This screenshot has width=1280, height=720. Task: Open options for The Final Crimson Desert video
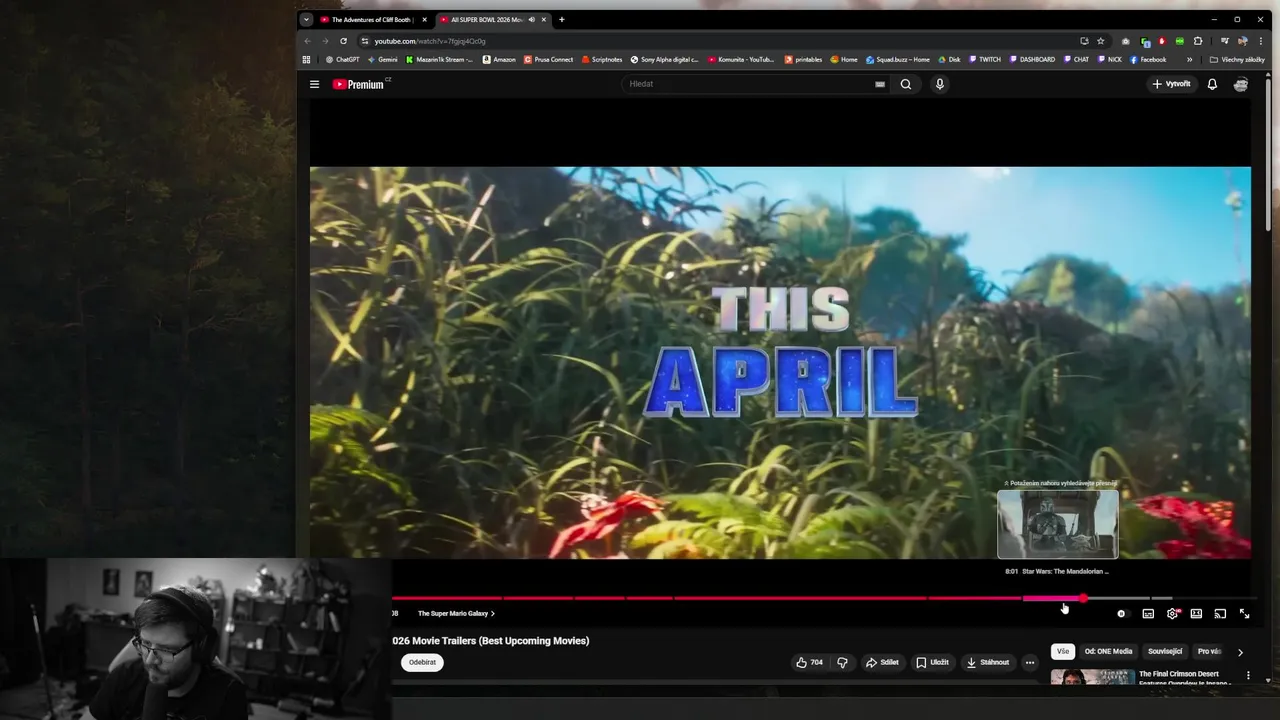(1248, 676)
